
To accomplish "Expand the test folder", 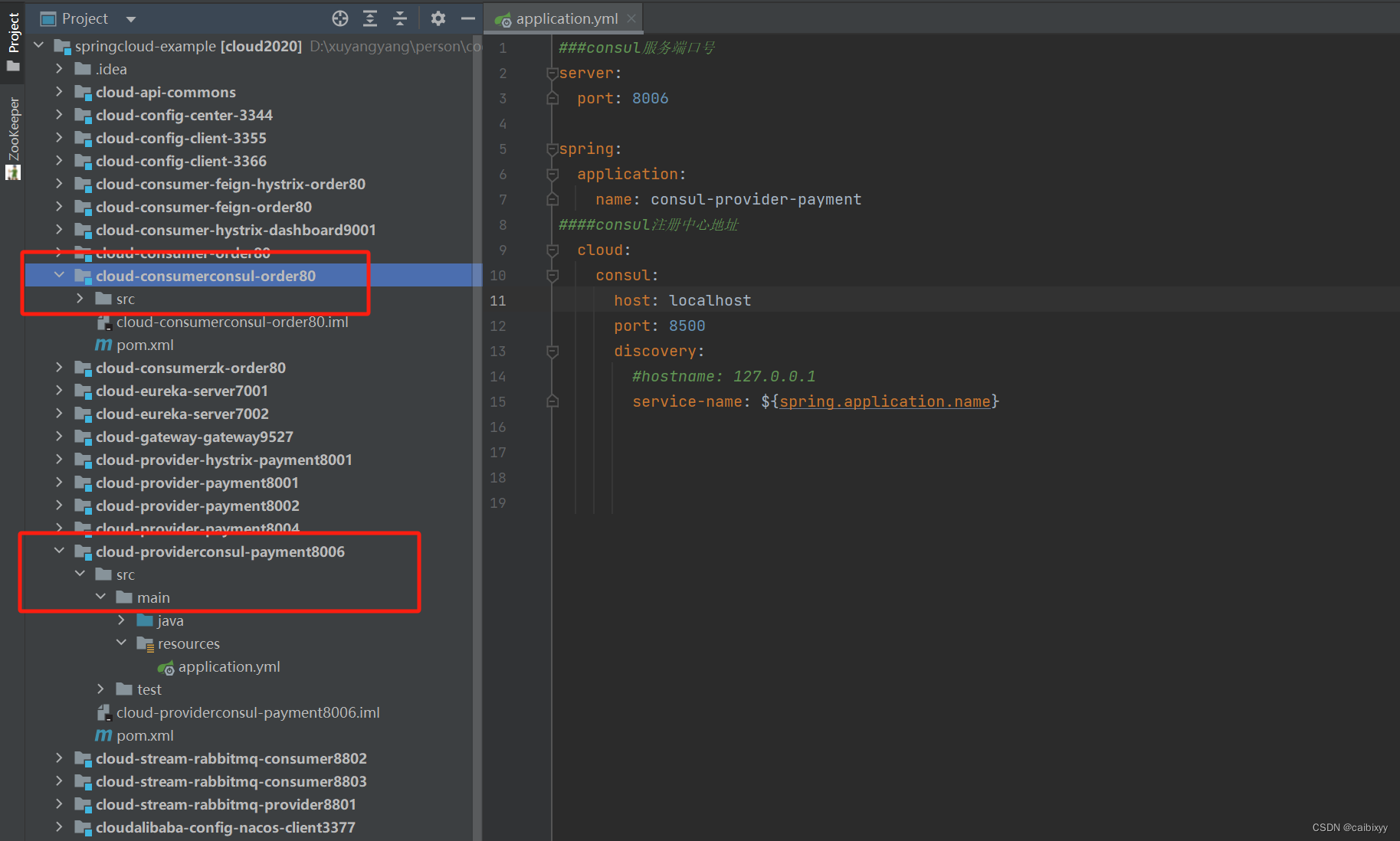I will click(100, 689).
